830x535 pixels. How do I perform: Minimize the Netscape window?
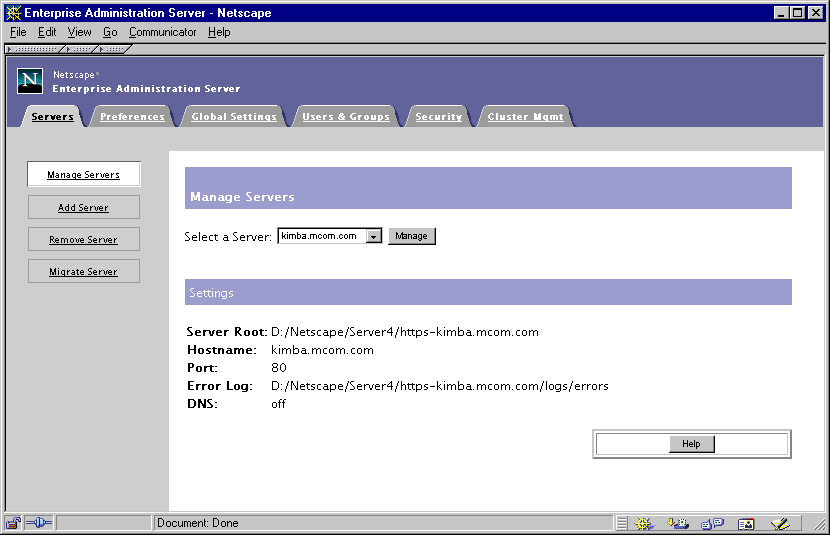(x=781, y=13)
